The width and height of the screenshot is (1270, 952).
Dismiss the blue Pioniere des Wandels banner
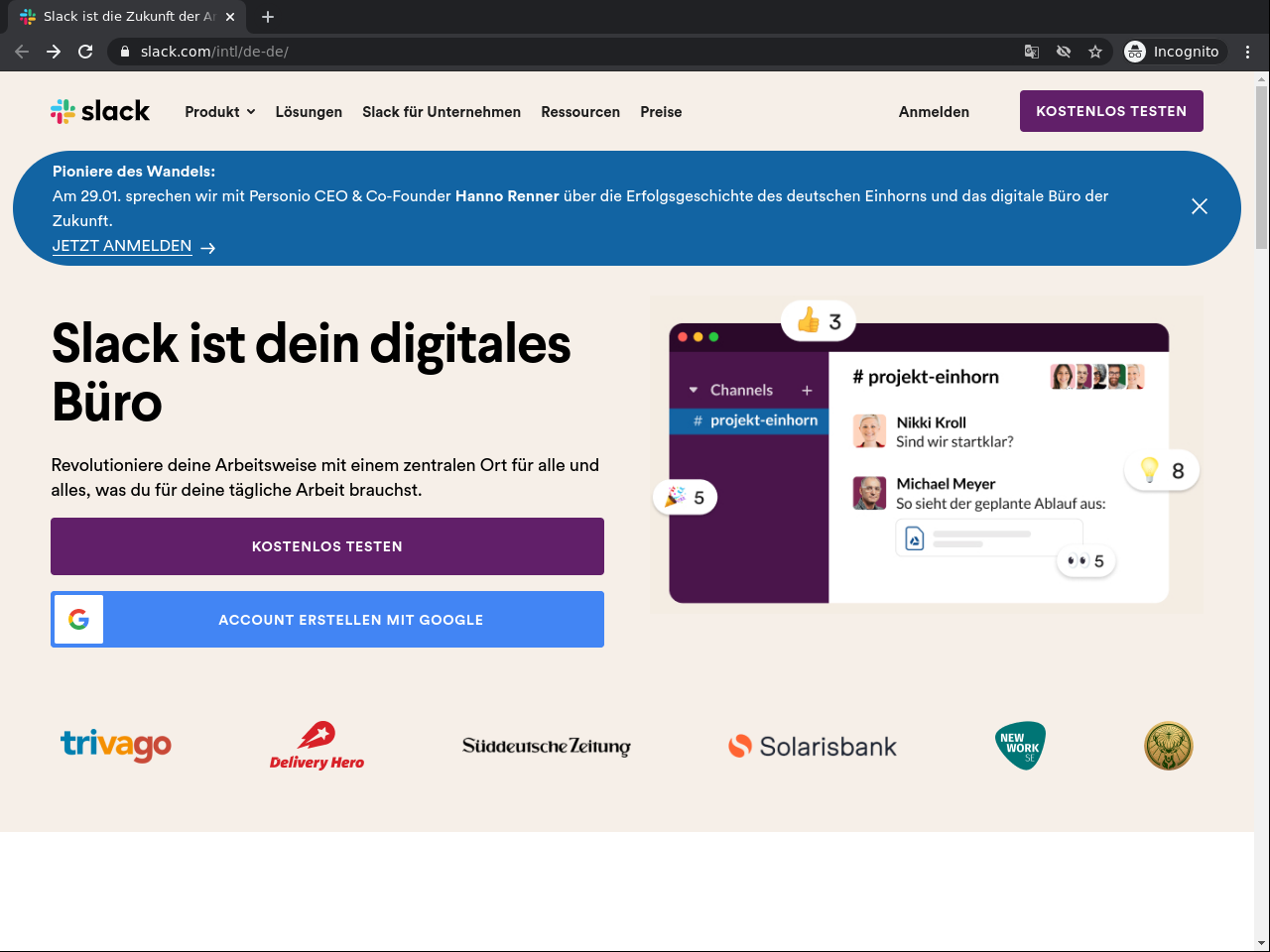(1200, 206)
